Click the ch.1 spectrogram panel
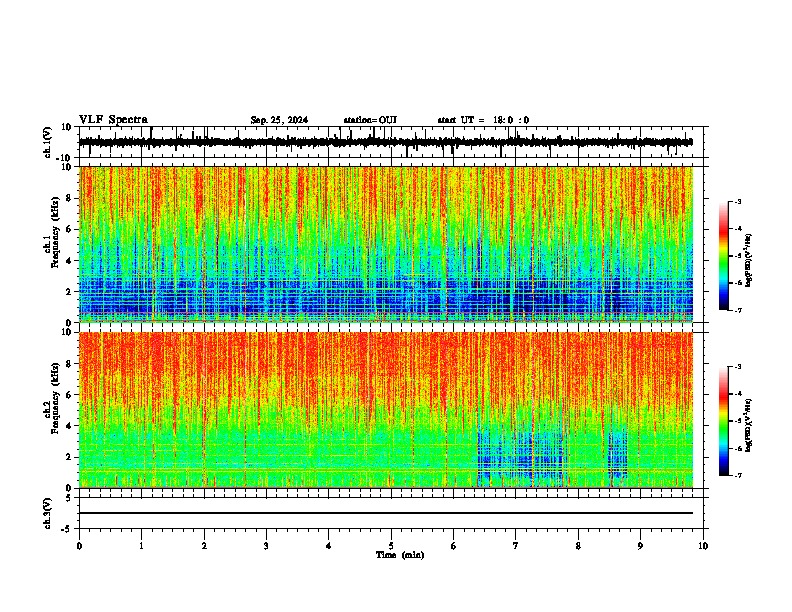Viewport: 792px width, 612px height. 386,244
